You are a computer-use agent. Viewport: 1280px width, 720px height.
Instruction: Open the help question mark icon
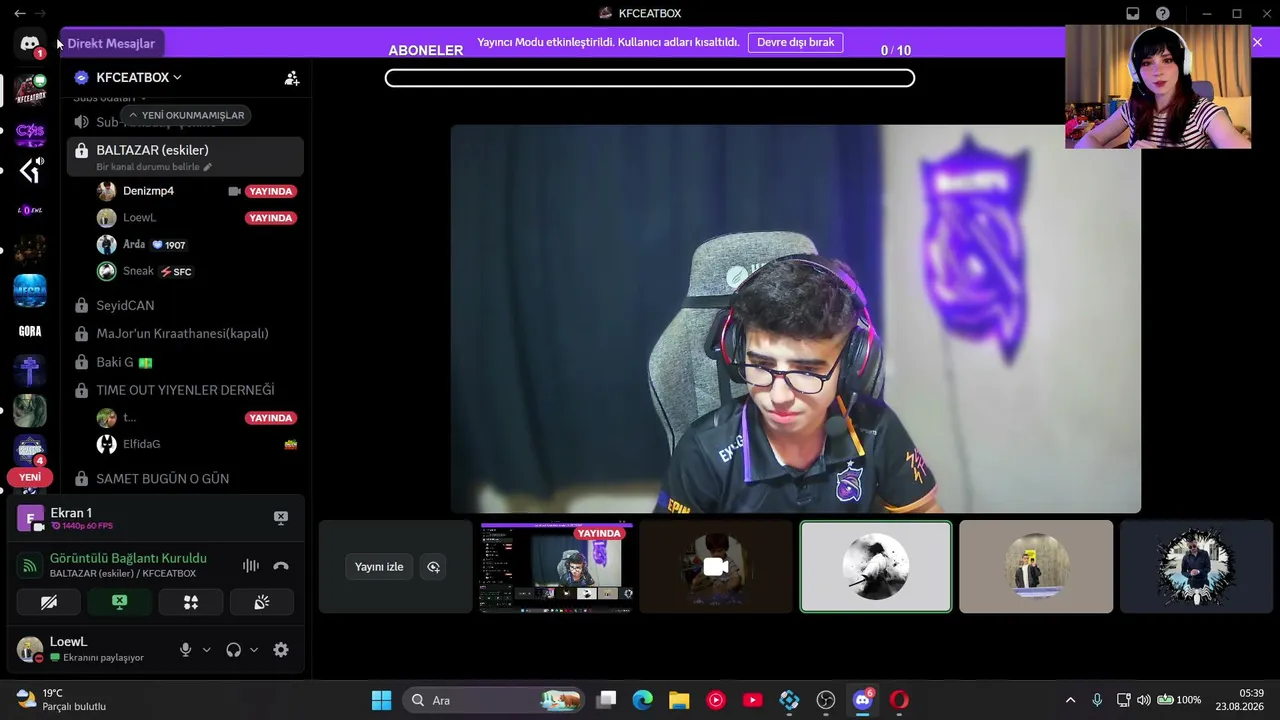click(x=1163, y=13)
